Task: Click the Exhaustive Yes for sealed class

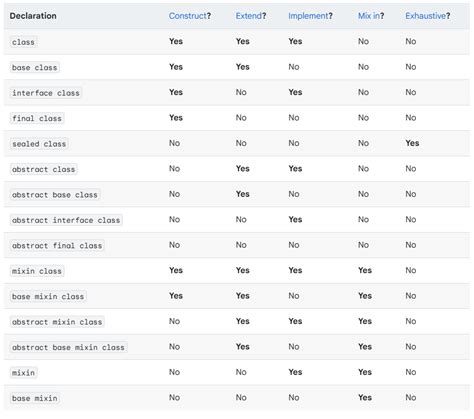Action: click(x=412, y=143)
